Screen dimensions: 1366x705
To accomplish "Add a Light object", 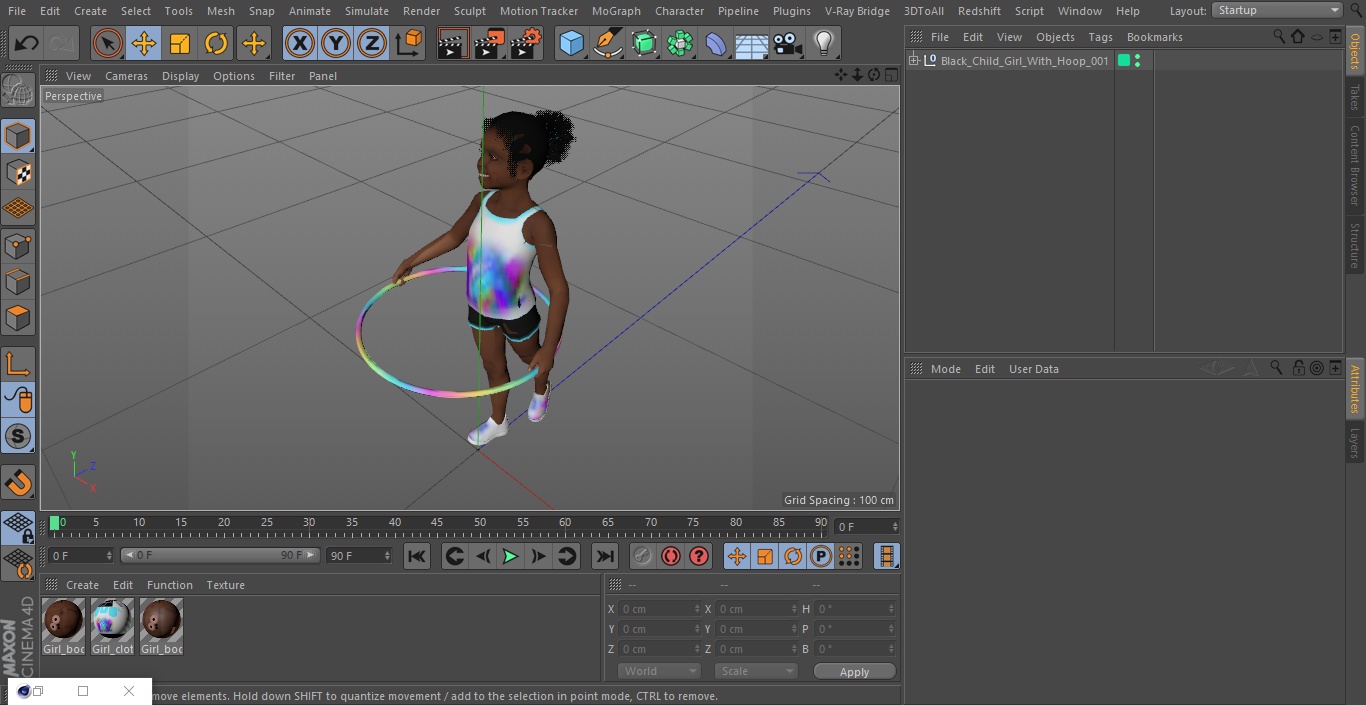I will click(x=824, y=44).
